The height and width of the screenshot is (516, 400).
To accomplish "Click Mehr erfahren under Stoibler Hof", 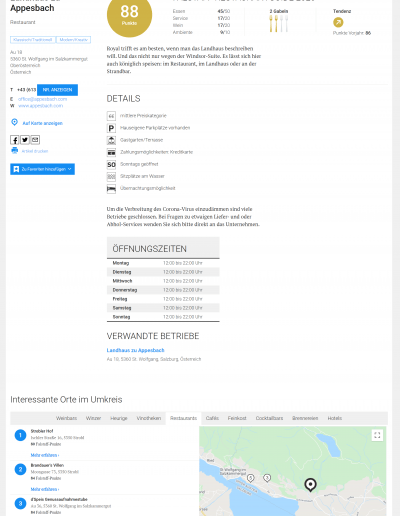I will coord(45,455).
